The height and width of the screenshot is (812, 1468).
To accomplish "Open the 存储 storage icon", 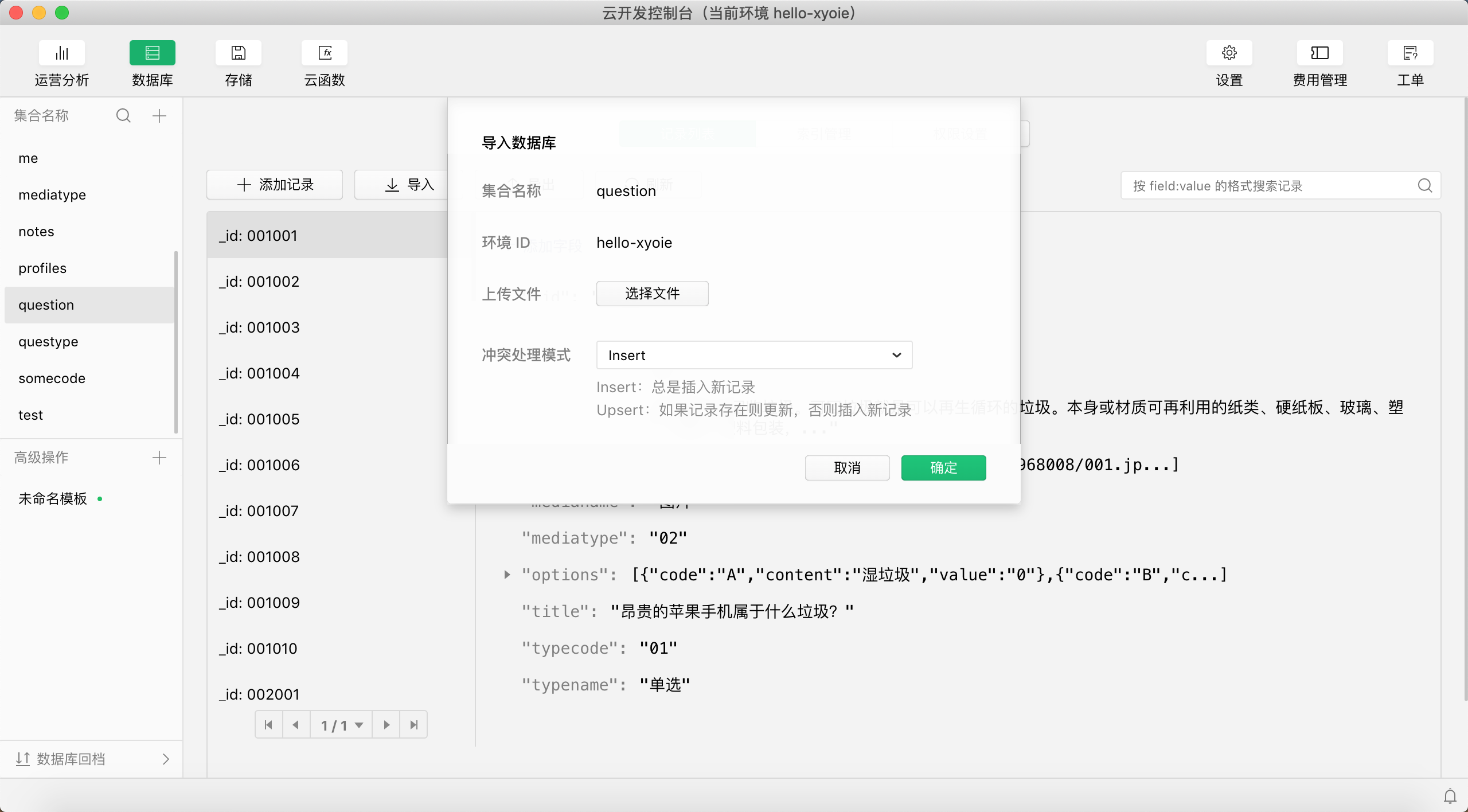I will 238,53.
